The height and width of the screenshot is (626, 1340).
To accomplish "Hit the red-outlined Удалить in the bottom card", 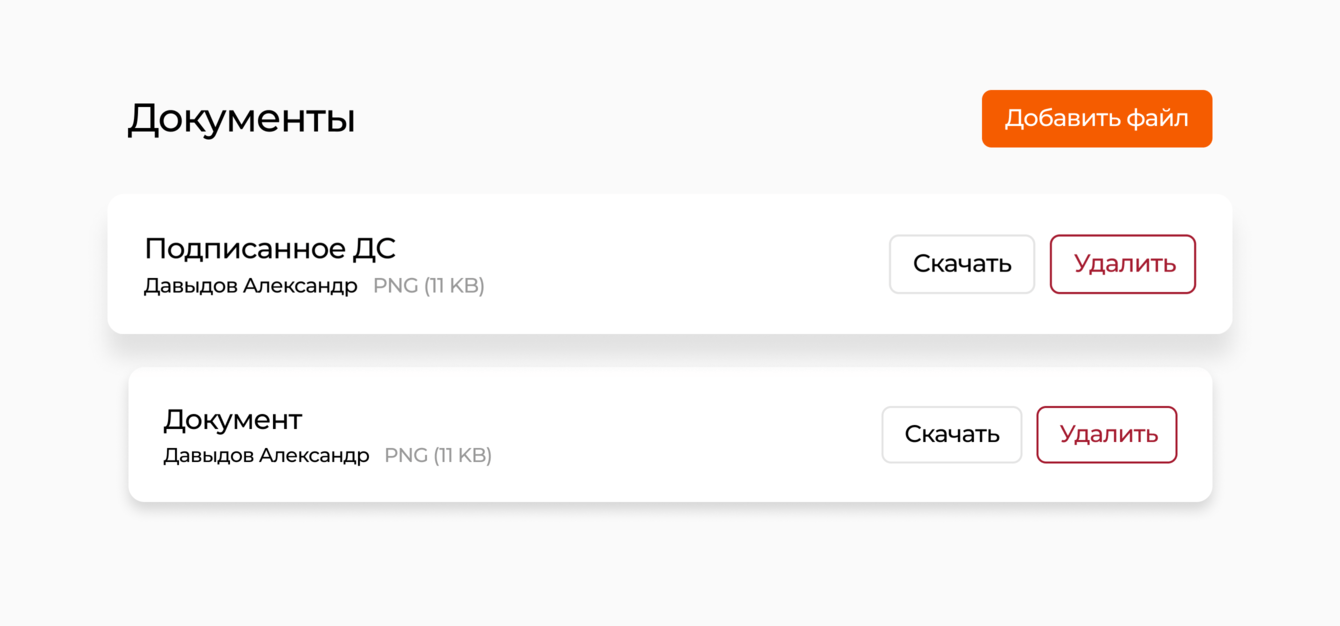I will tap(1106, 435).
